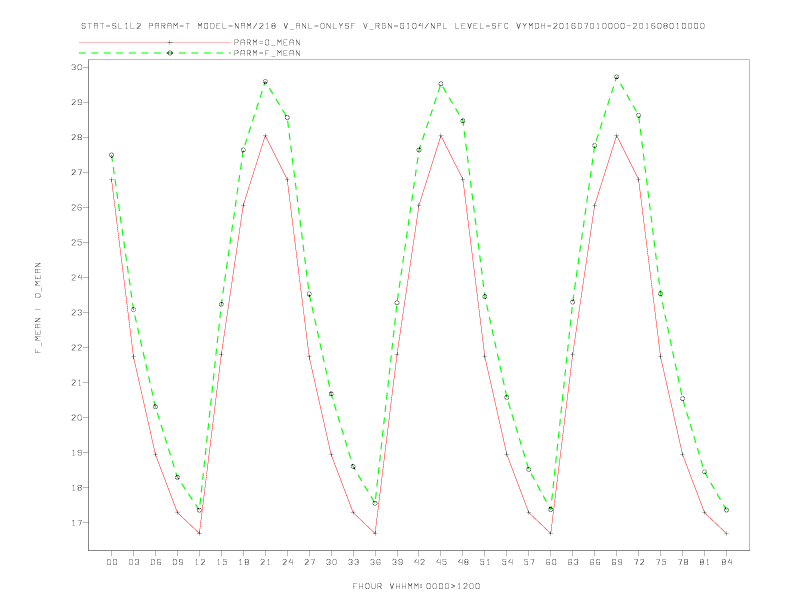Click the y-axis tick label 26

76,208
